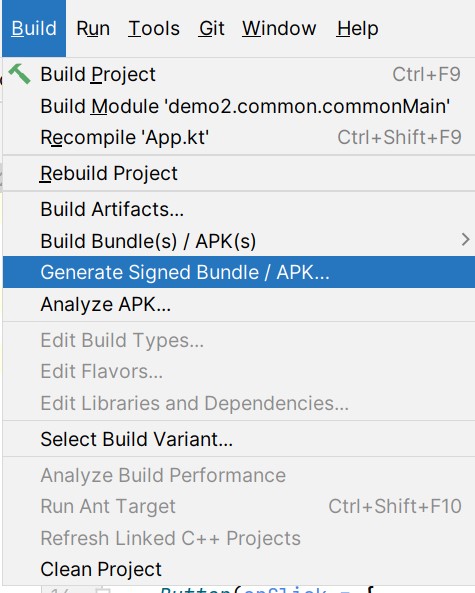Viewport: 475px width, 593px height.
Task: Click Edit Build Types... entry
Action: 239,340
